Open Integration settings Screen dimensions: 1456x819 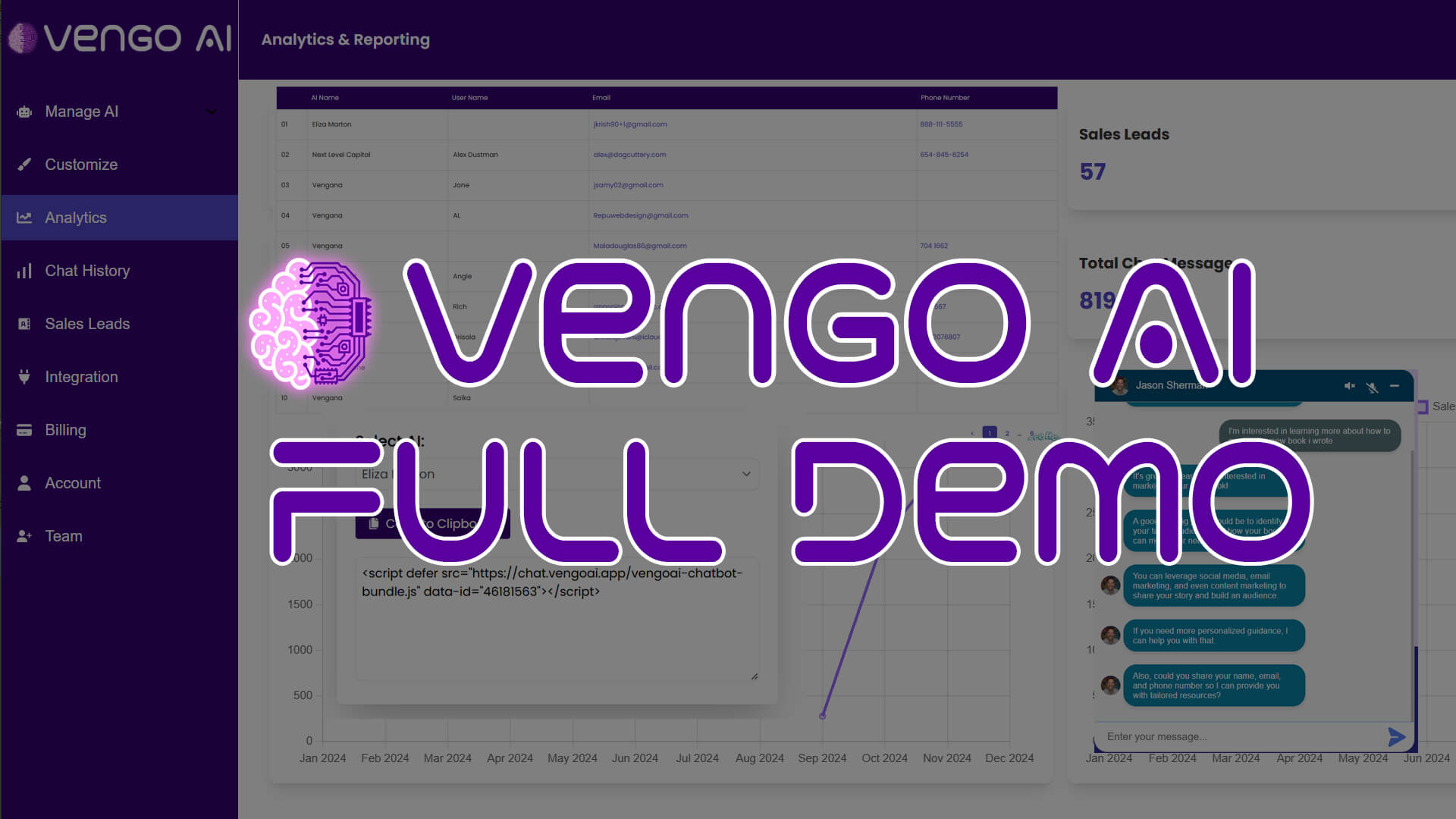coord(81,376)
